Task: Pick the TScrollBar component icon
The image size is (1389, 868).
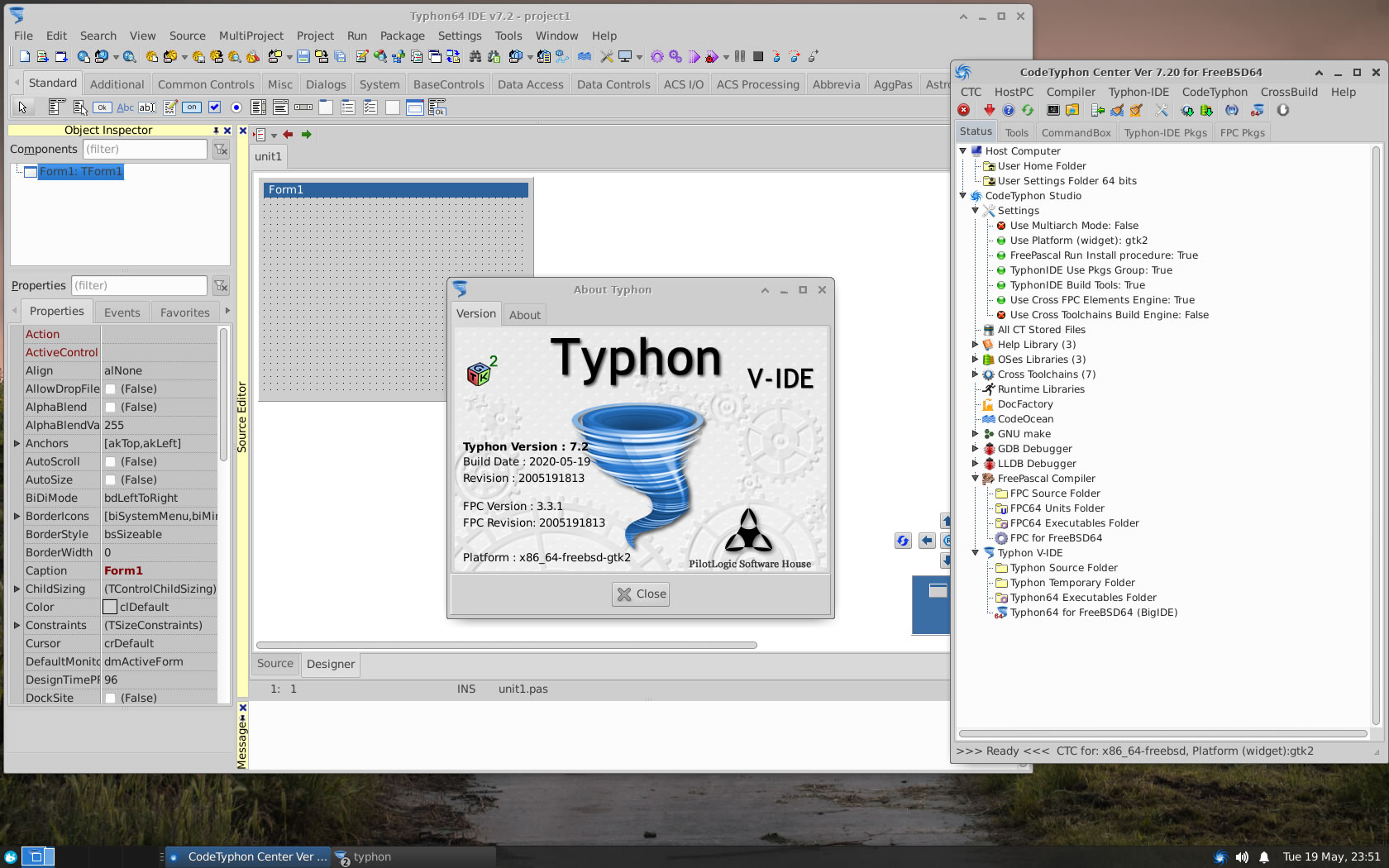Action: (x=303, y=107)
